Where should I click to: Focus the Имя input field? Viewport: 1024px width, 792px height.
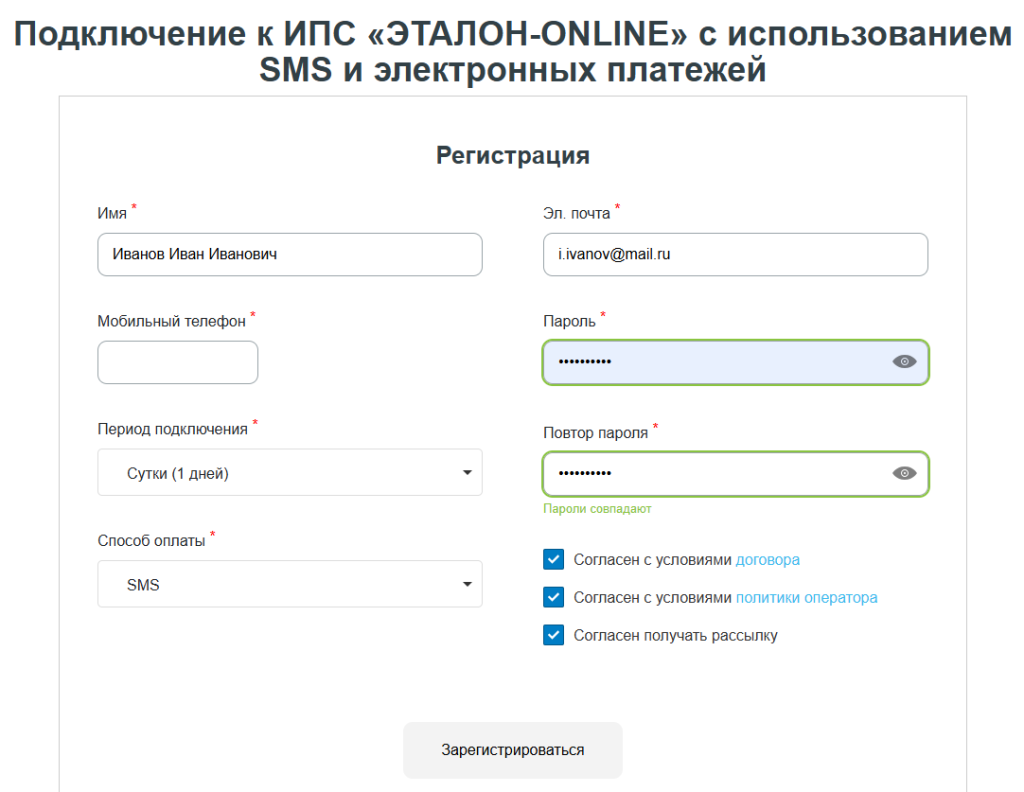pos(290,255)
